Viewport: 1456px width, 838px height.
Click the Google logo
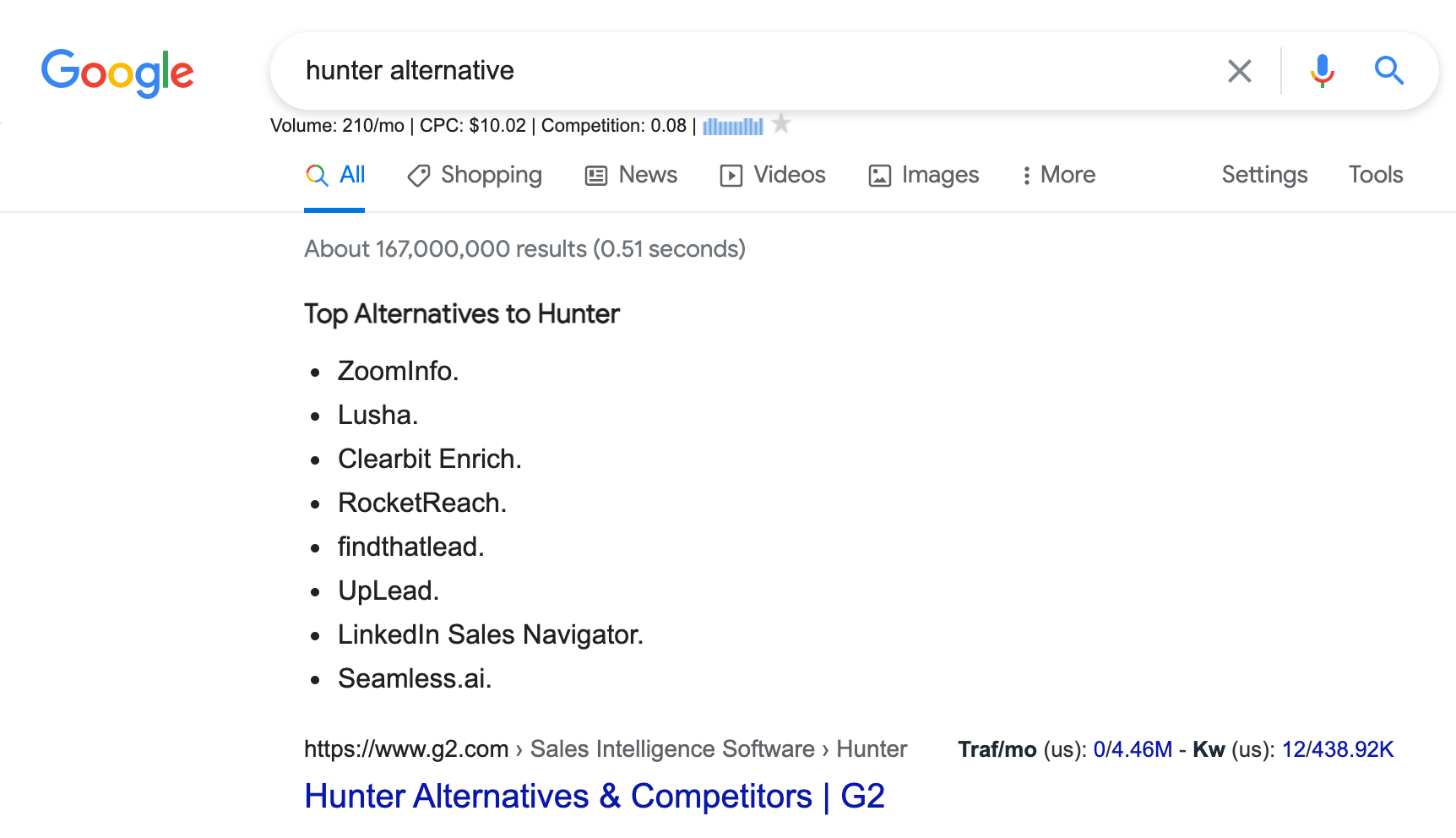click(x=117, y=73)
